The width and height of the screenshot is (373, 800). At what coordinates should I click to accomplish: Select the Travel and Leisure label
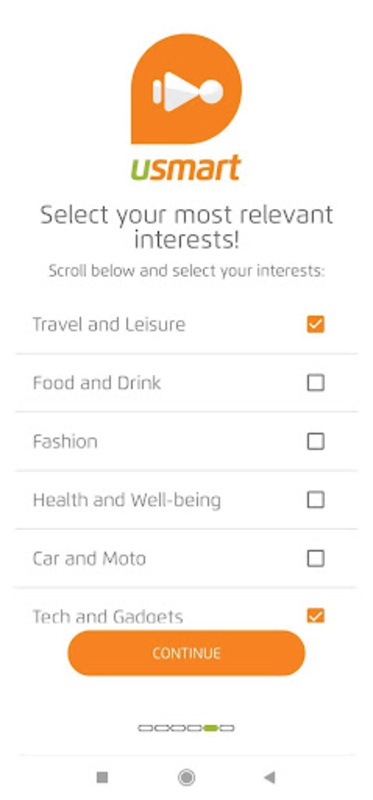tap(109, 324)
